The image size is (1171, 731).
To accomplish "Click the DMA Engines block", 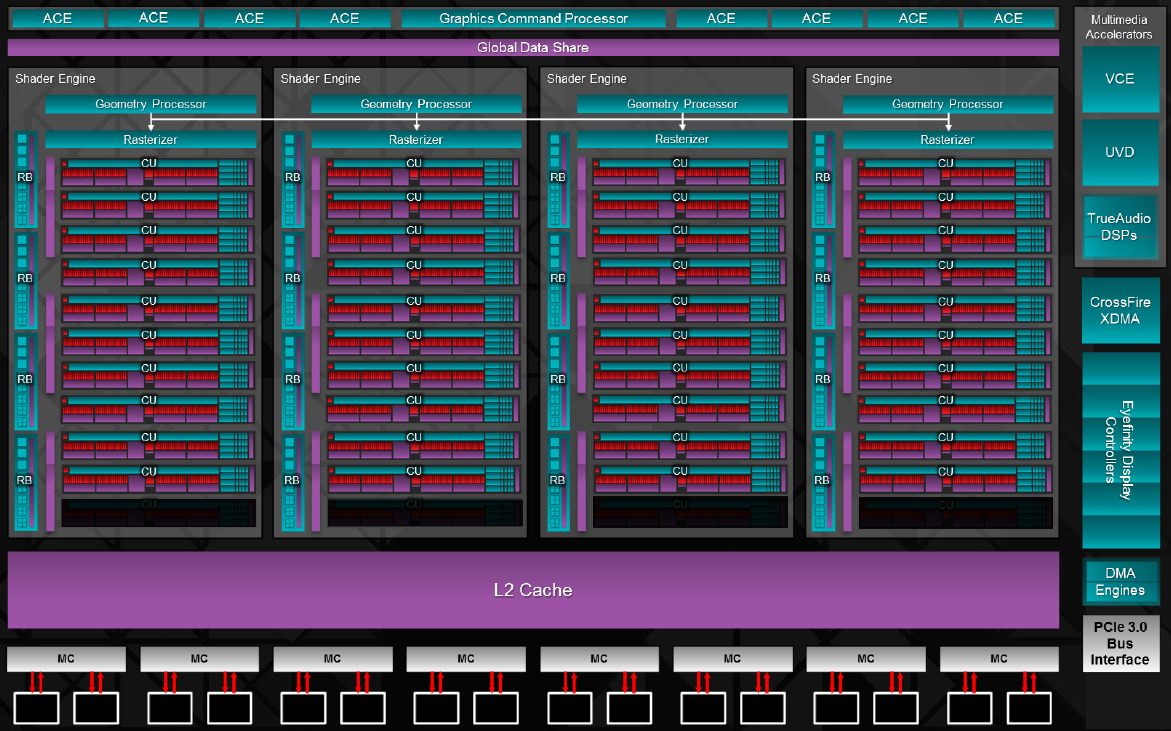I will pos(1120,582).
